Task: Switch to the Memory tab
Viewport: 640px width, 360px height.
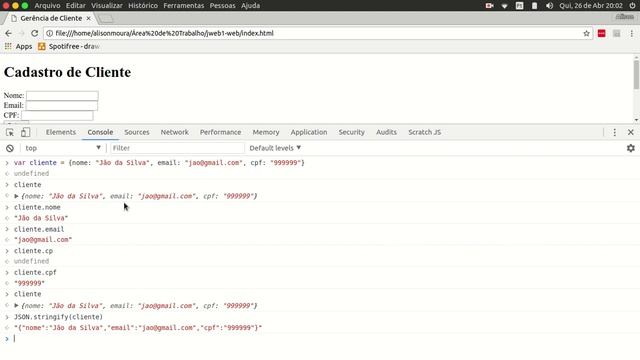Action: point(266,132)
